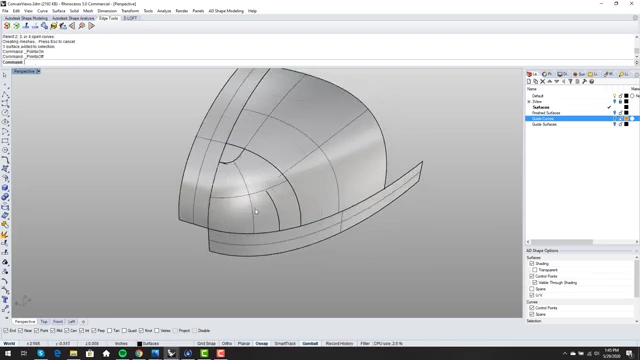Click black color swatch of Default layer
Image resolution: width=640 pixels, height=360 pixels.
pyautogui.click(x=627, y=96)
